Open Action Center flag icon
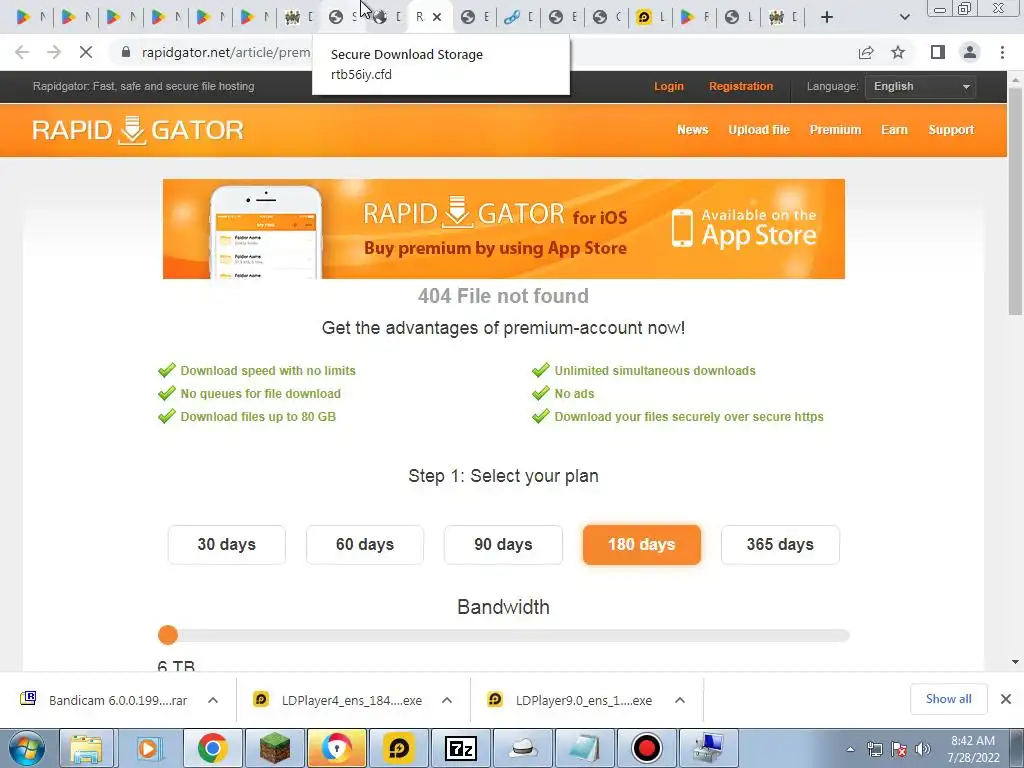 coord(899,749)
